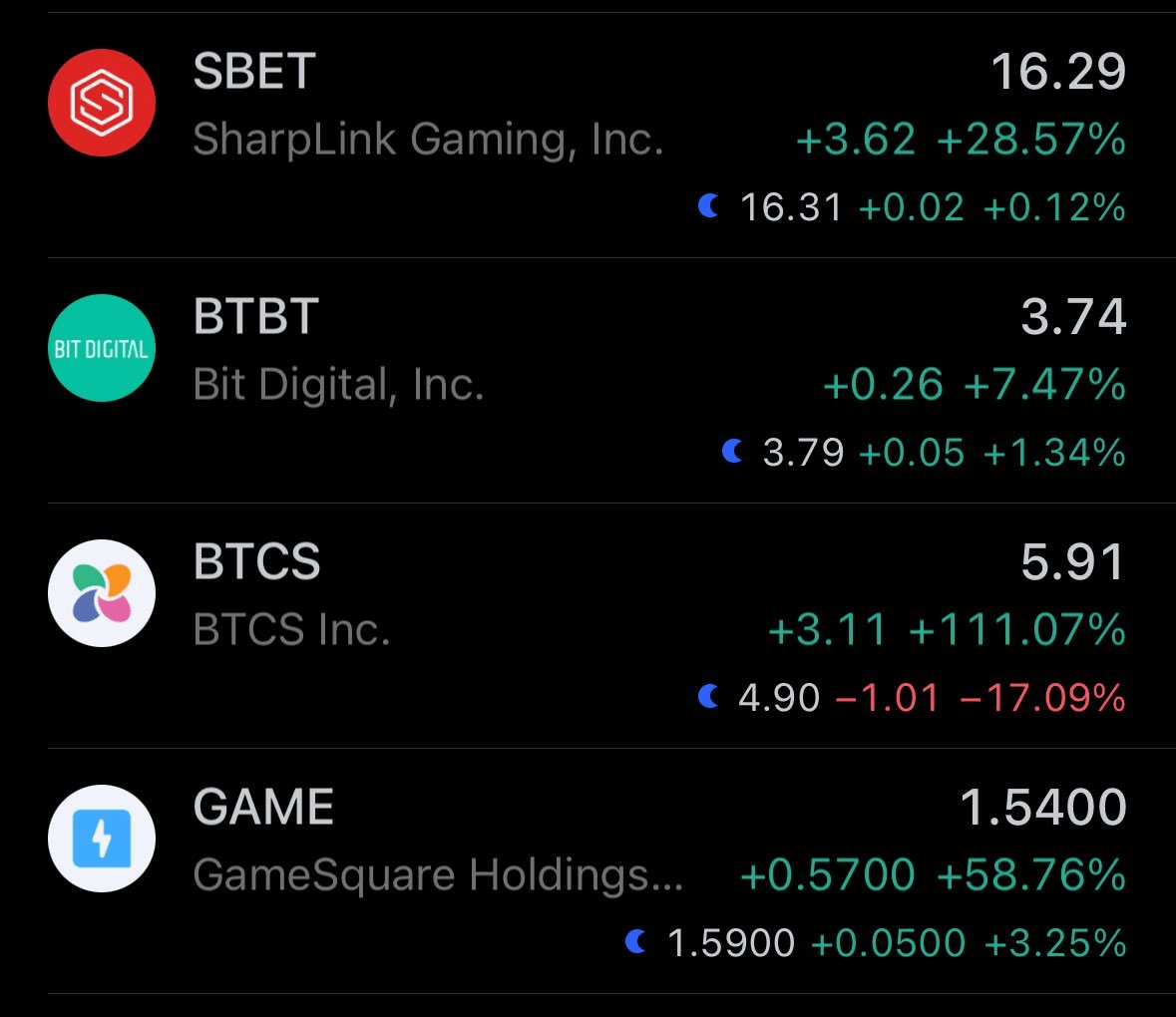1176x1017 pixels.
Task: Tap the Bit Digital, Inc. company name
Action: [338, 385]
